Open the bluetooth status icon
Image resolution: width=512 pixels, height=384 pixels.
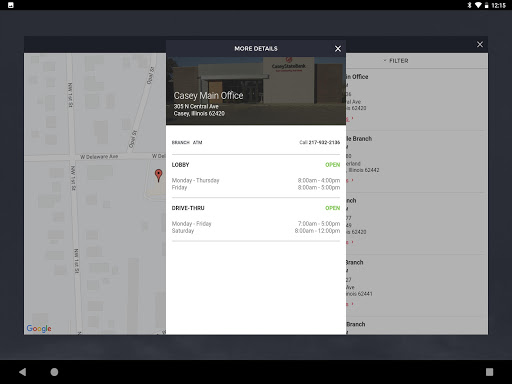(x=469, y=5)
